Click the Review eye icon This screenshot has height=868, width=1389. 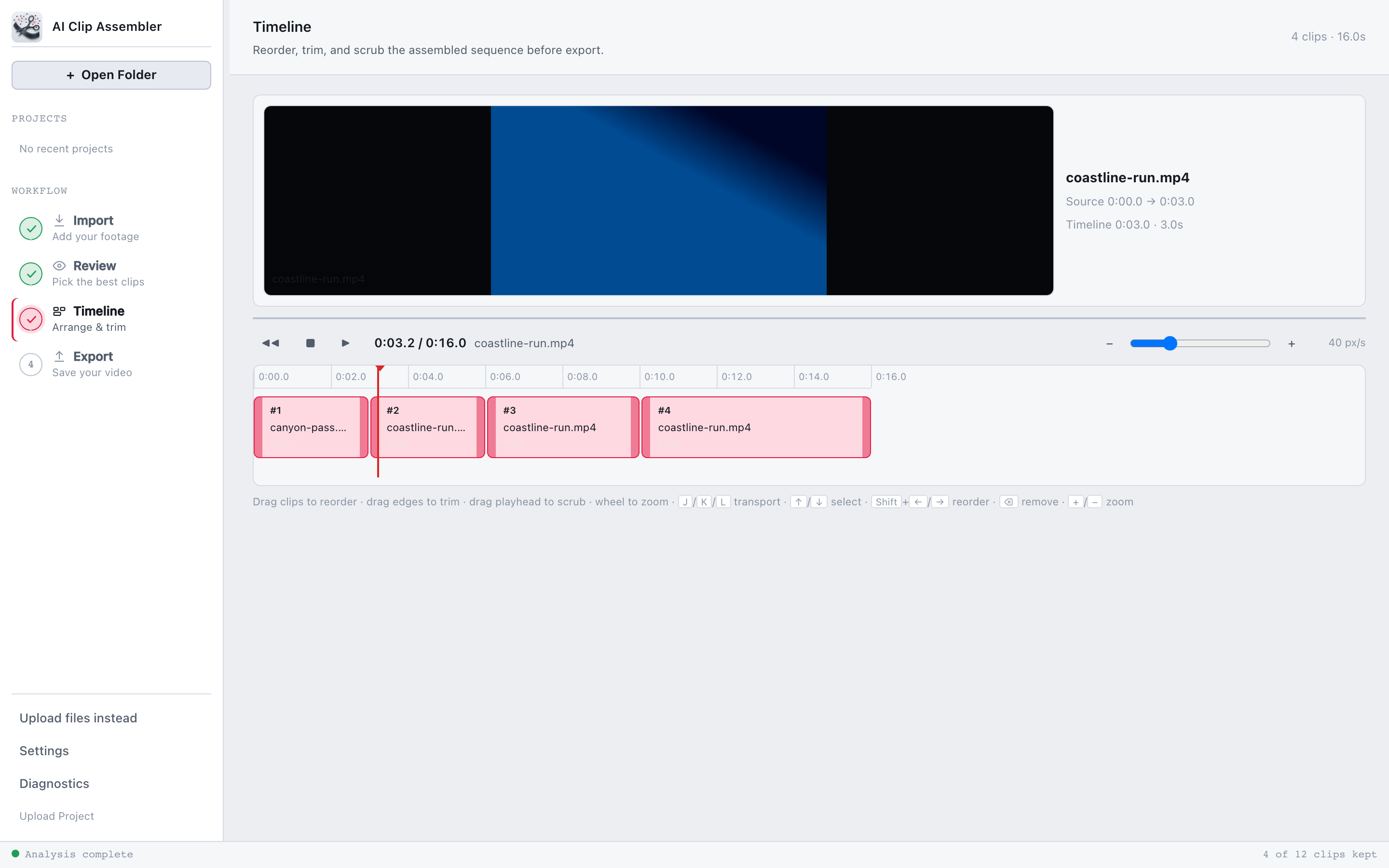point(59,266)
